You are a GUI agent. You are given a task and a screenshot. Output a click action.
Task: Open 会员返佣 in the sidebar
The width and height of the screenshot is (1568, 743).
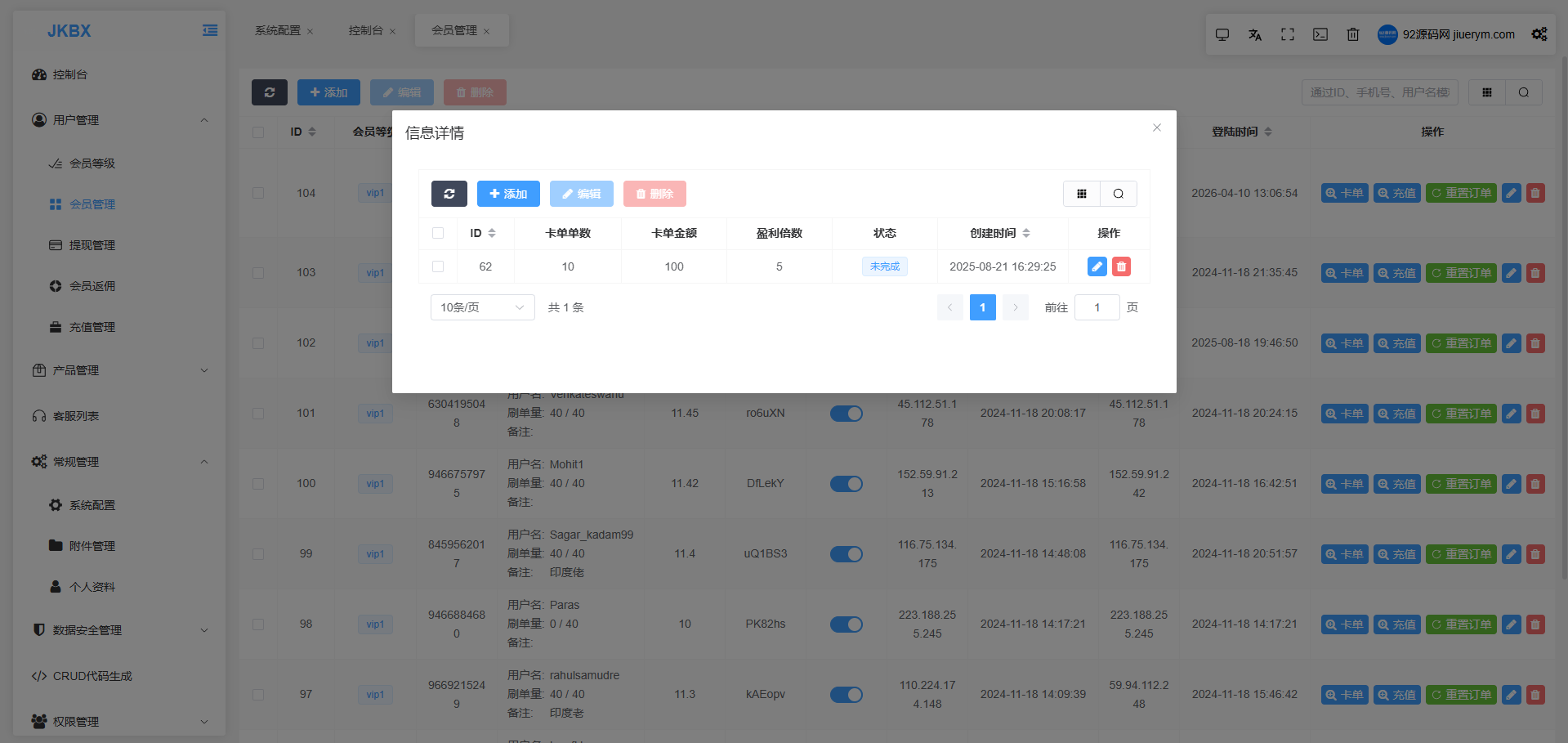coord(119,286)
